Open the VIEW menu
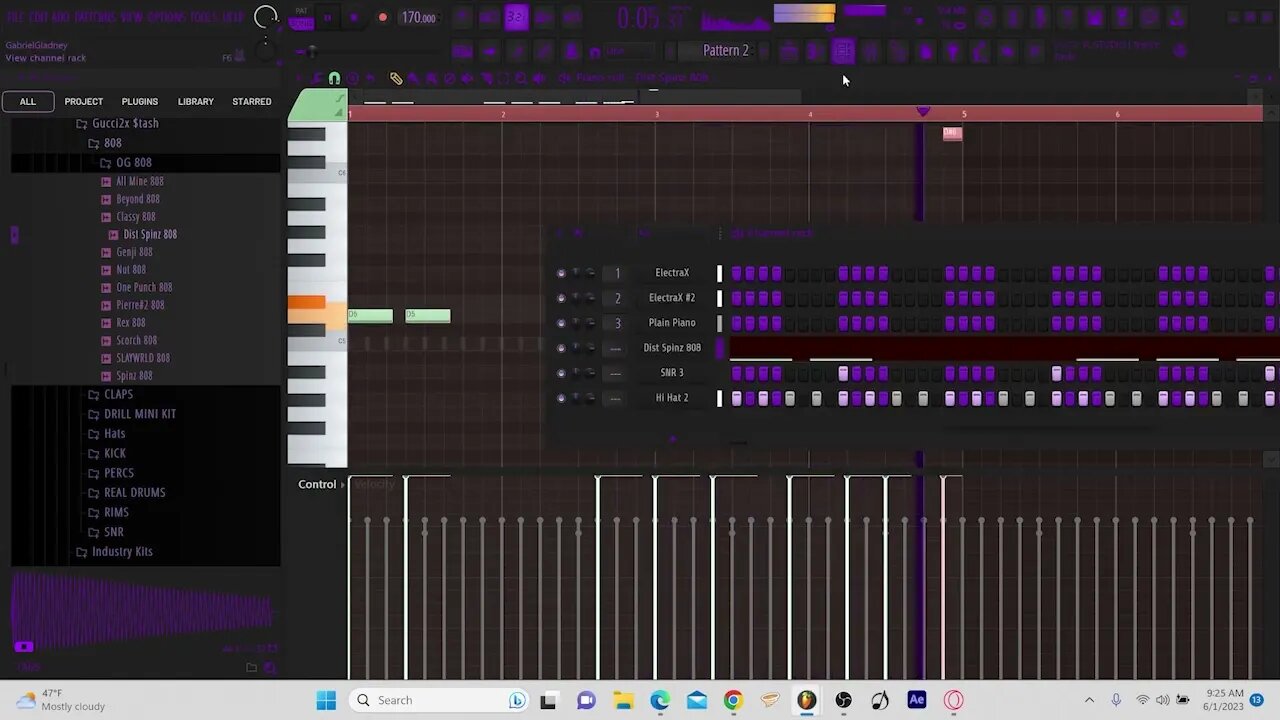This screenshot has width=1280, height=720. point(131,17)
